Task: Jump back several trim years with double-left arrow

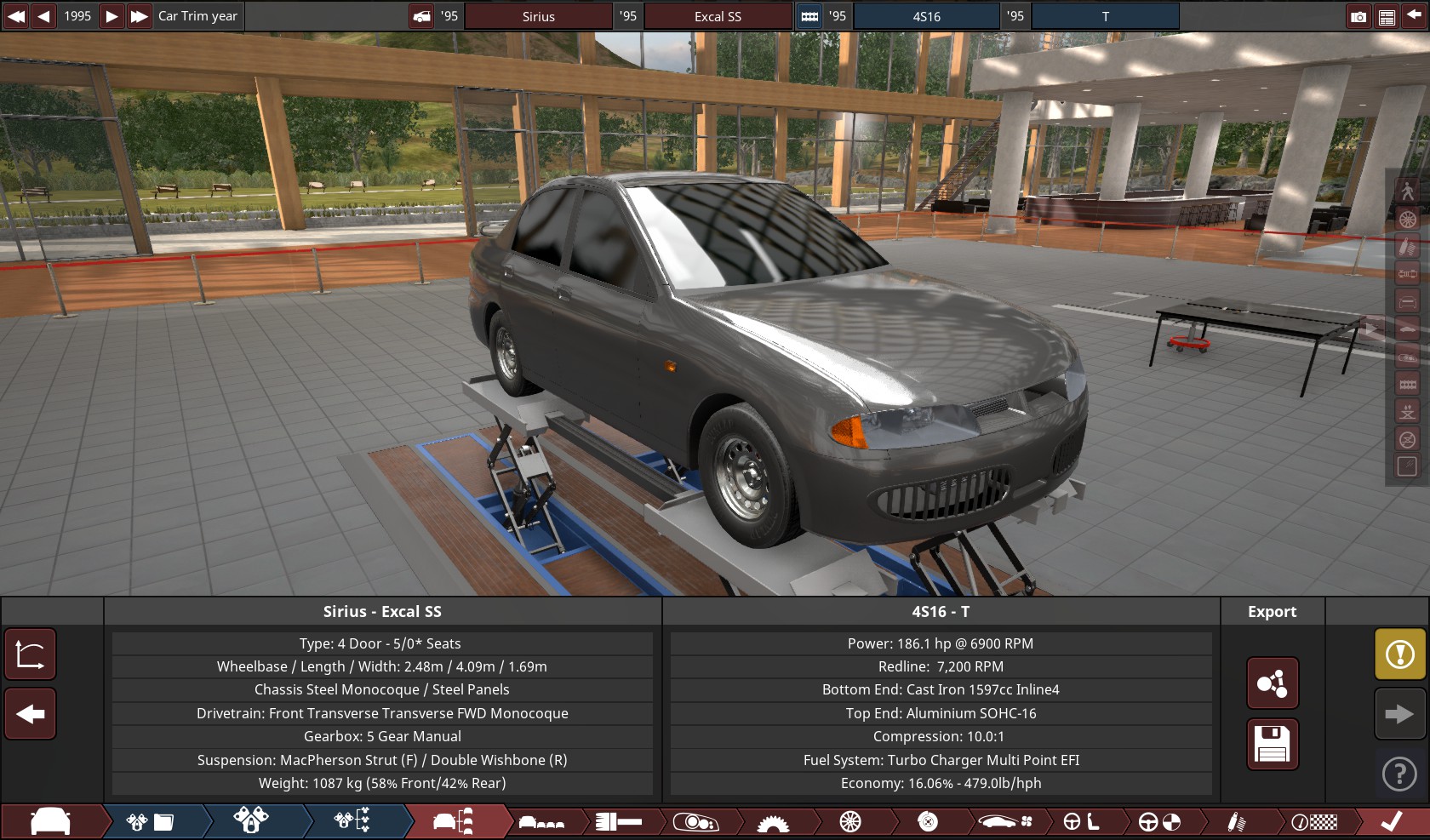Action: coord(16,16)
